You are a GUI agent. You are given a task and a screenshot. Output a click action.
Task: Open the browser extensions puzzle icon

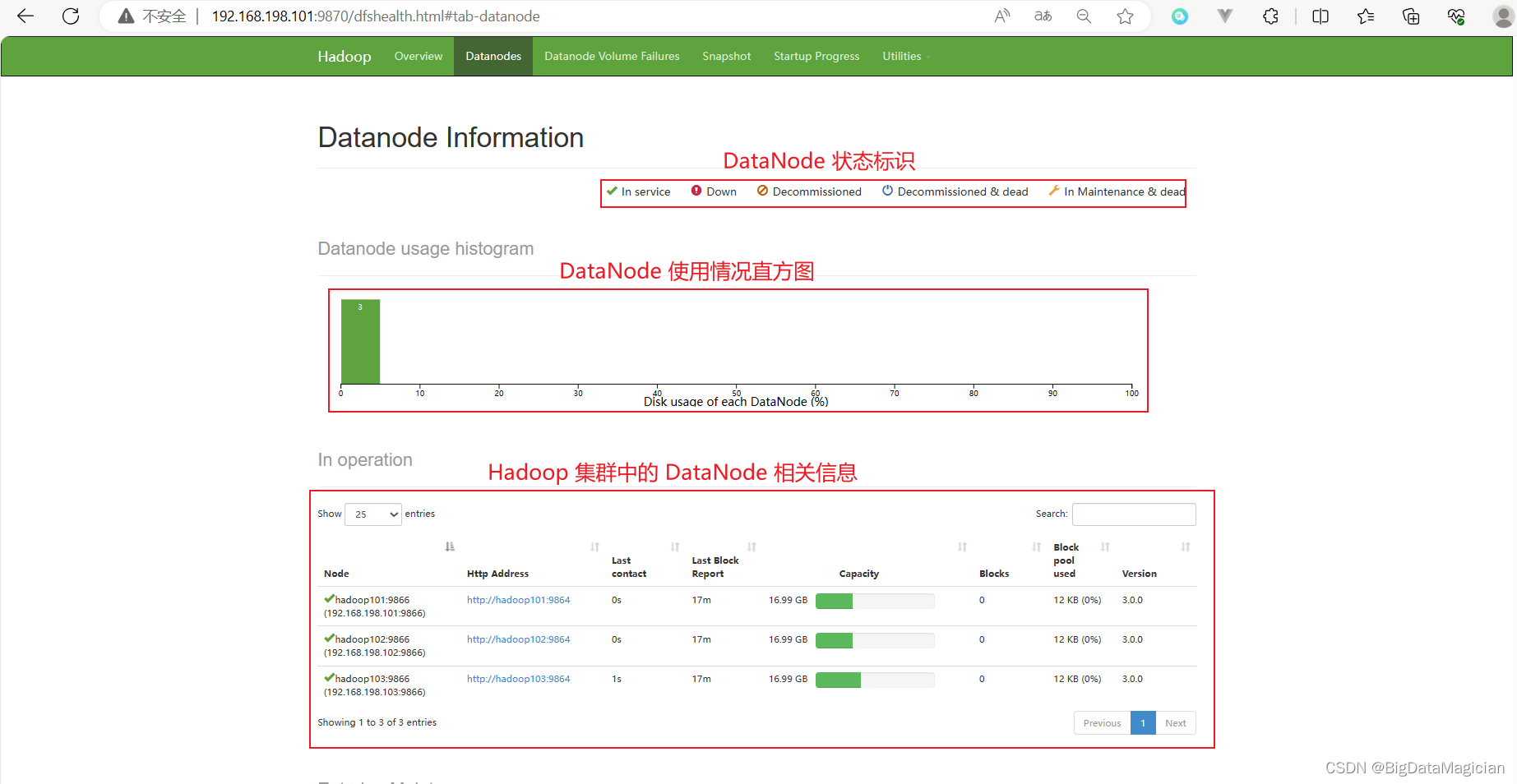[x=1270, y=16]
